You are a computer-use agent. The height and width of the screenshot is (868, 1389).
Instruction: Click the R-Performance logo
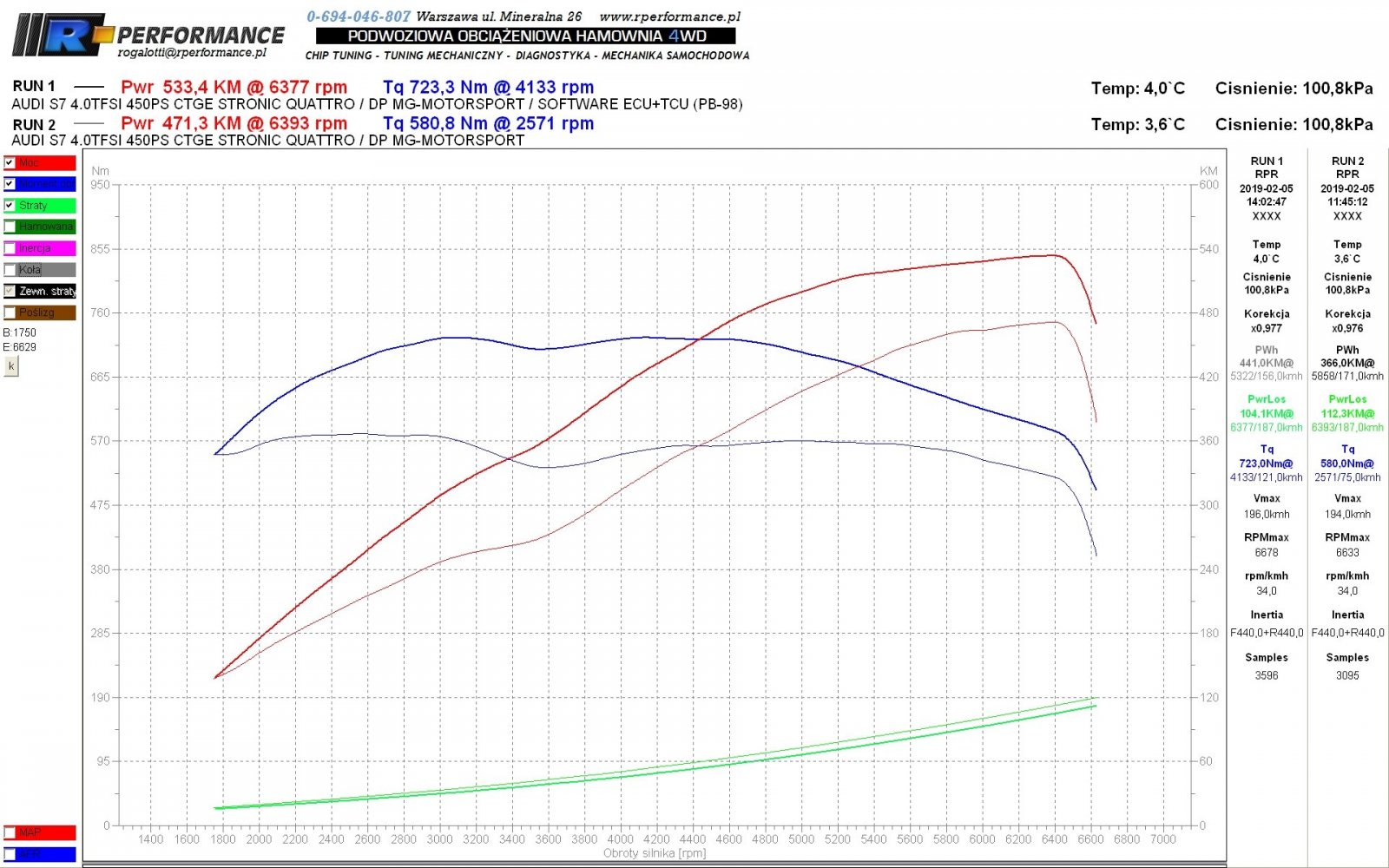click(x=148, y=36)
